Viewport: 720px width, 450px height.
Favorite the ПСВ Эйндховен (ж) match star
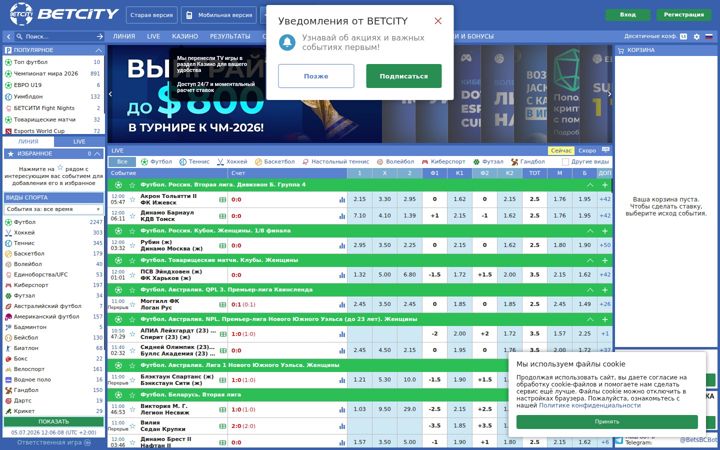coord(132,275)
